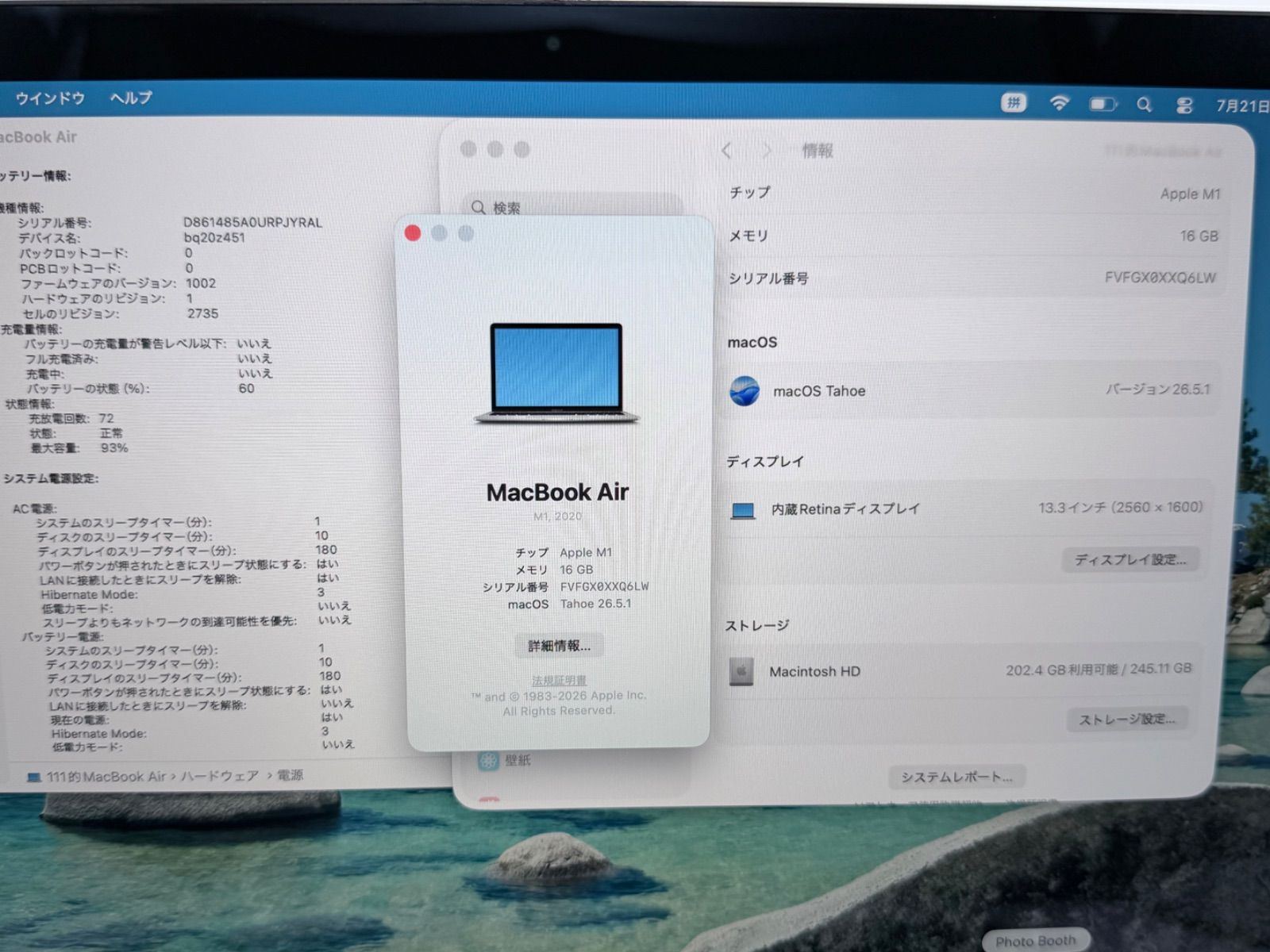1270x952 pixels.
Task: Open the input source menu bar icon
Action: pyautogui.click(x=1013, y=102)
